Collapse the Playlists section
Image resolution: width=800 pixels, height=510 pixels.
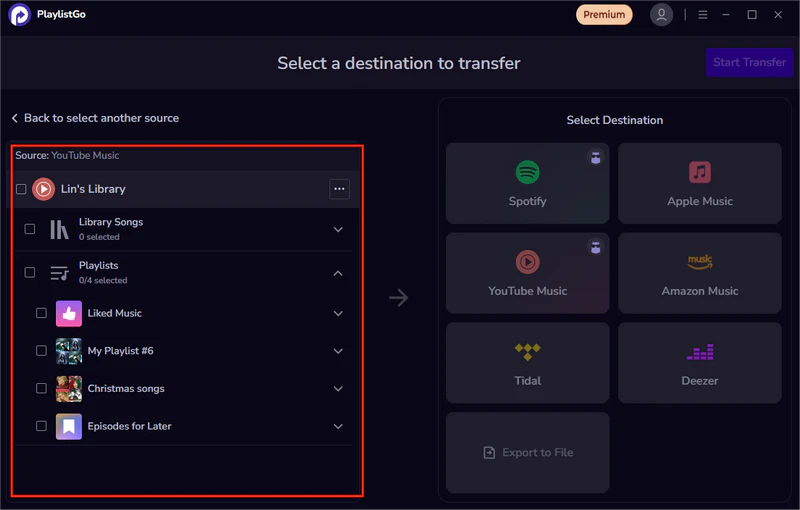[x=338, y=273]
